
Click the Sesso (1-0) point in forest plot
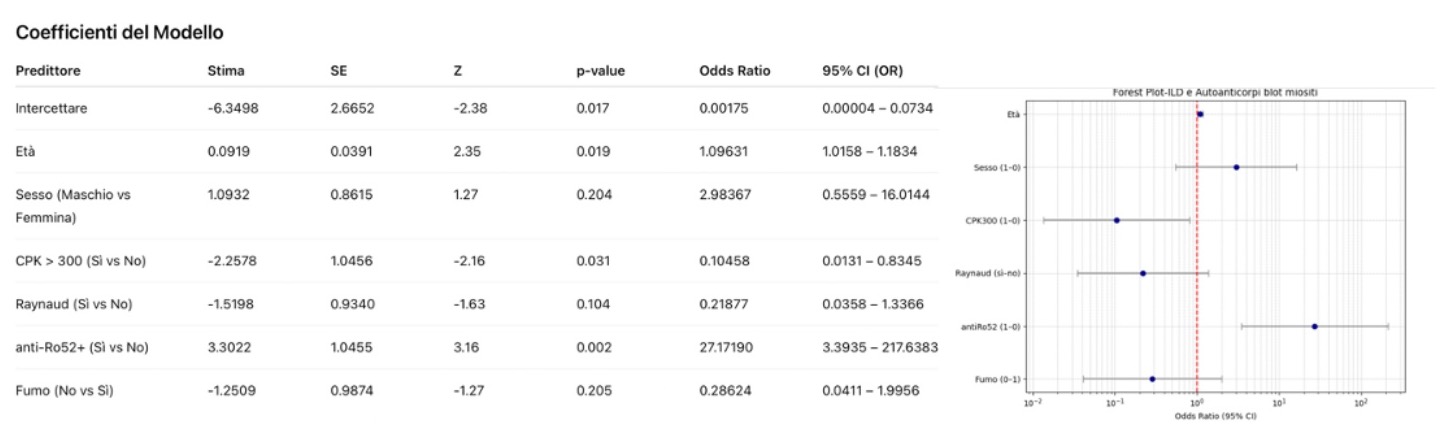1236,167
